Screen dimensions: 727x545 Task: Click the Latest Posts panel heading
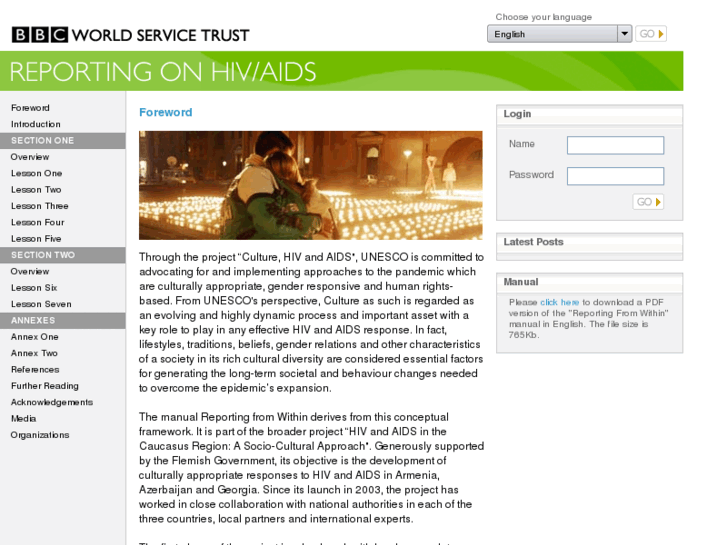533,242
